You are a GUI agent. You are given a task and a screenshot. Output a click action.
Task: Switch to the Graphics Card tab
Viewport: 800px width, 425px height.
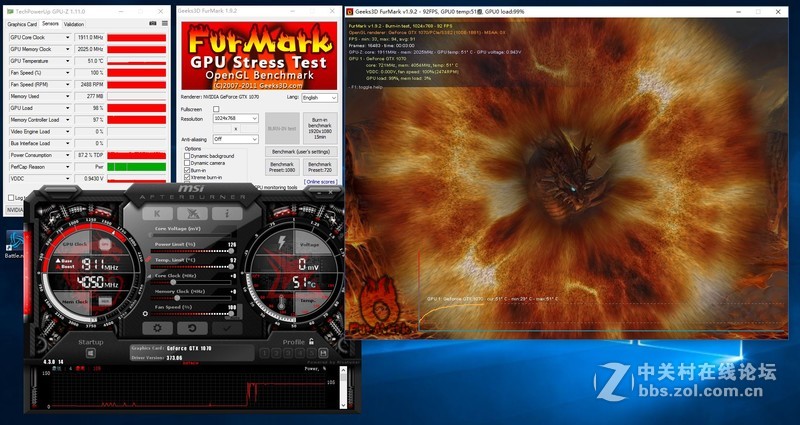(23, 23)
